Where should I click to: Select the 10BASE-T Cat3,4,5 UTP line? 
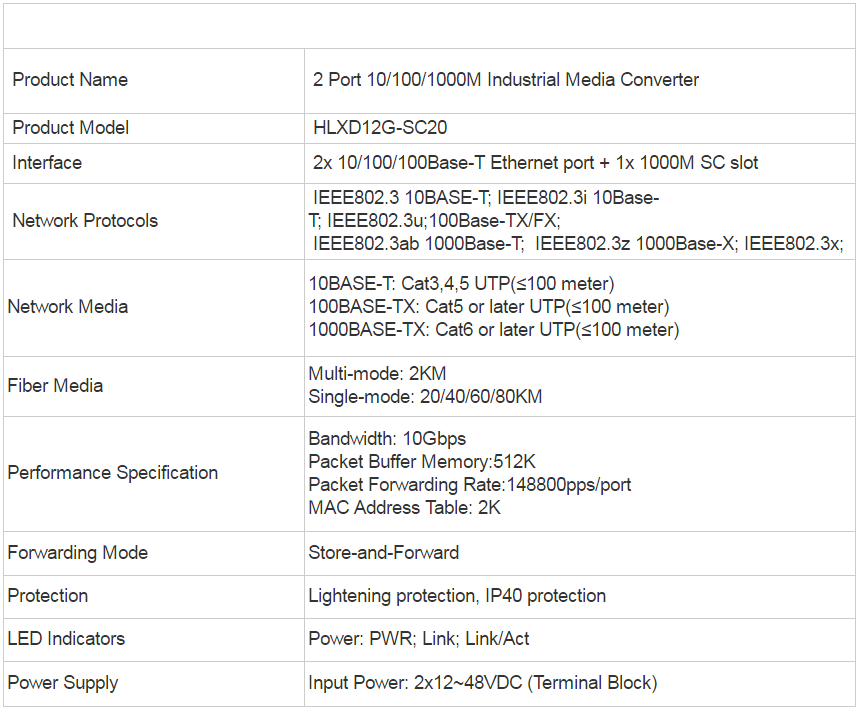coord(461,284)
